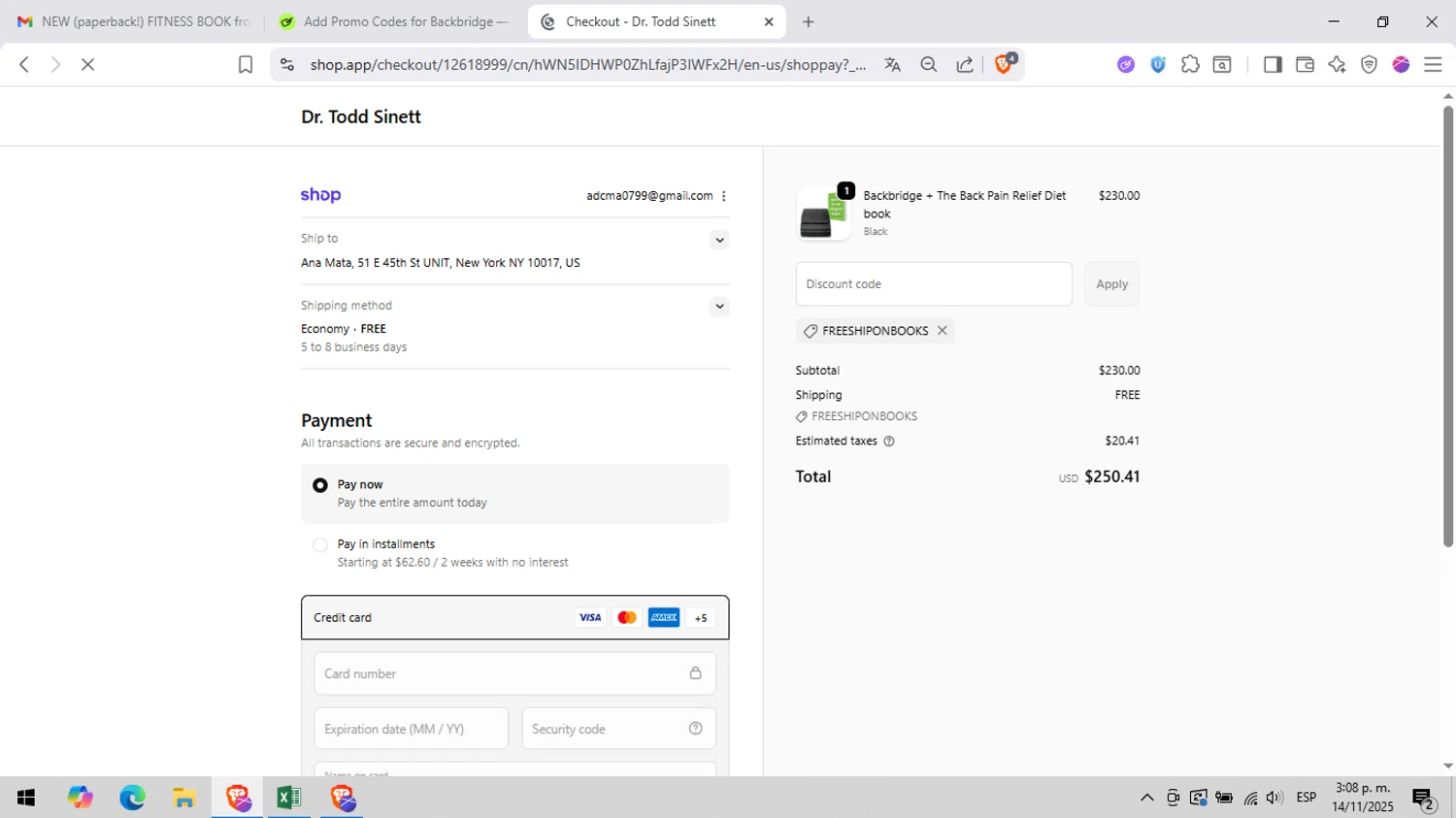Image resolution: width=1456 pixels, height=818 pixels.
Task: Show Estimated taxes info icon
Action: (x=889, y=441)
